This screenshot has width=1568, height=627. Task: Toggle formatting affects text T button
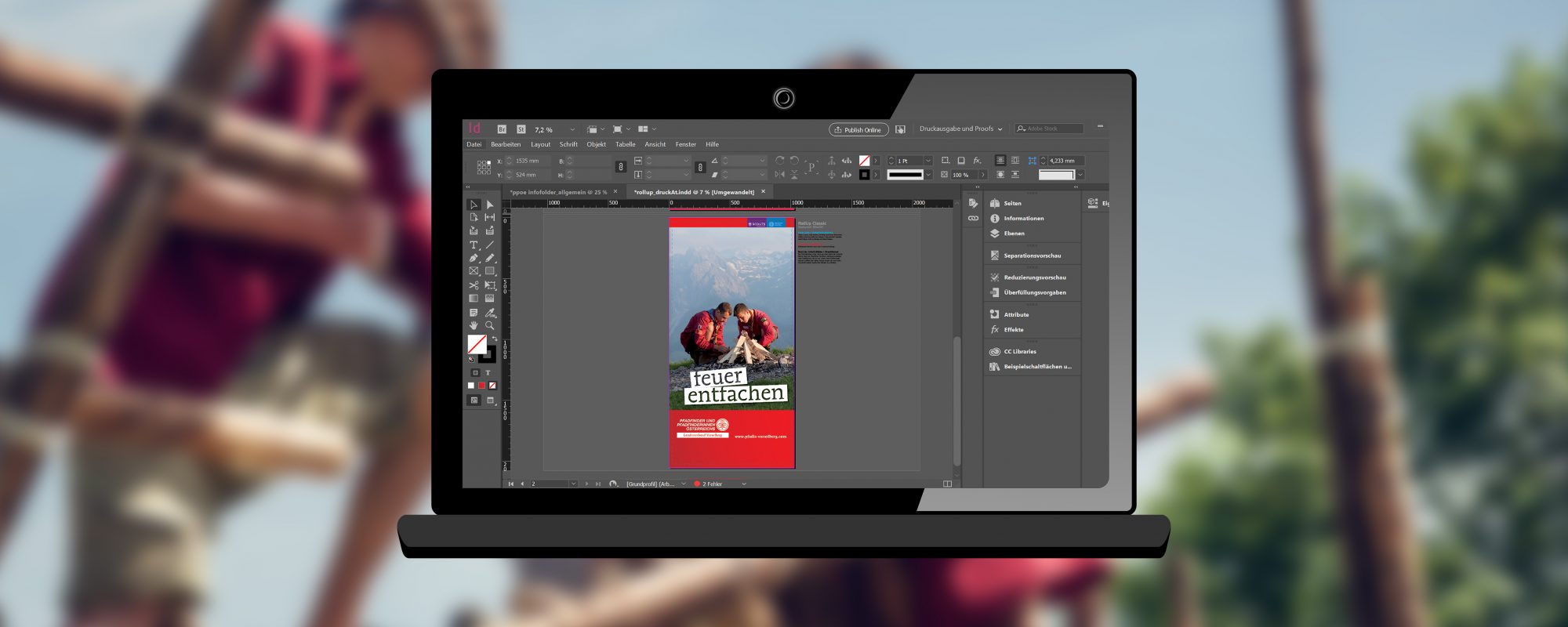(x=488, y=373)
